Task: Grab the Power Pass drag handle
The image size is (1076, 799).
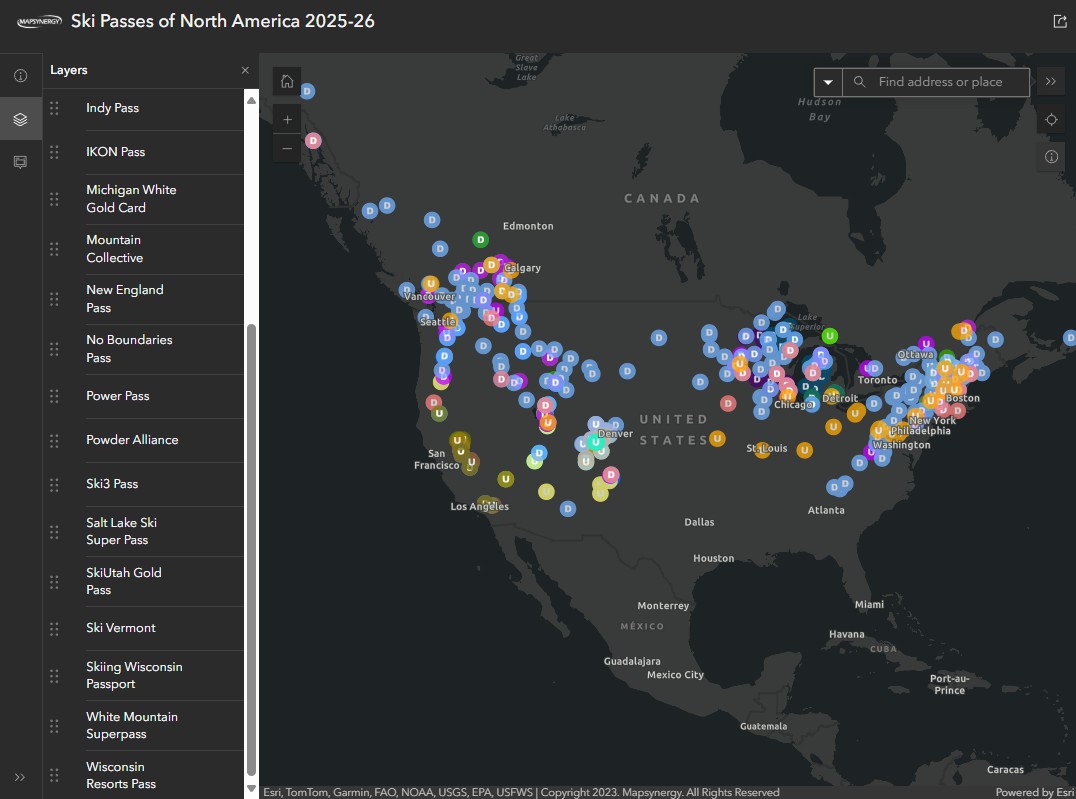Action: (x=54, y=396)
